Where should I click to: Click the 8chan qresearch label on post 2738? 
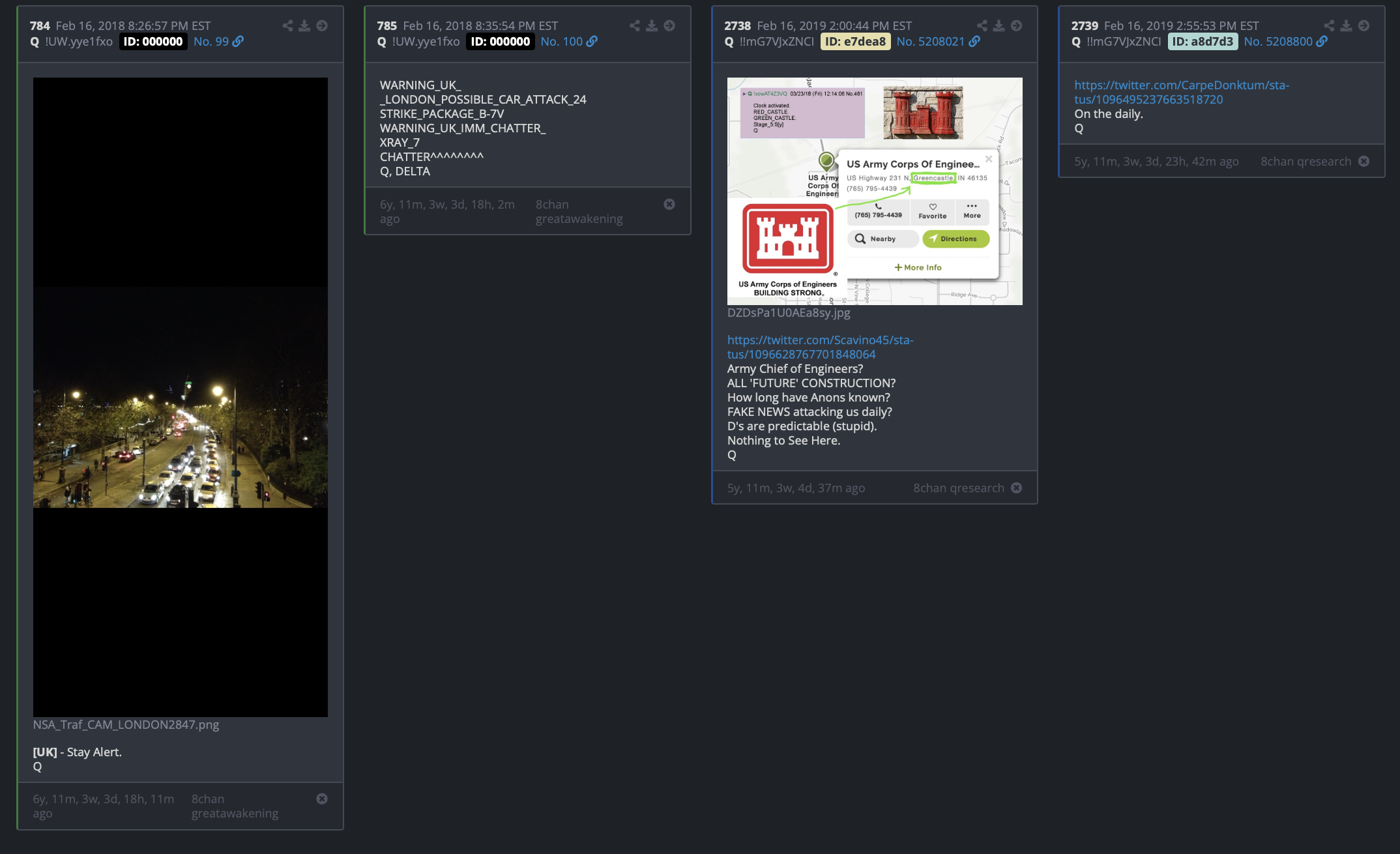tap(959, 488)
